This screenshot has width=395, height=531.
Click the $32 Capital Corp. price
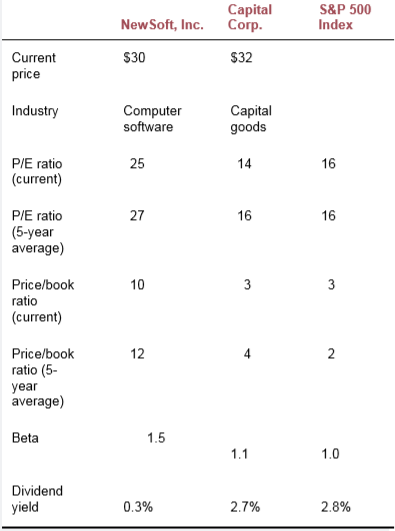click(241, 58)
